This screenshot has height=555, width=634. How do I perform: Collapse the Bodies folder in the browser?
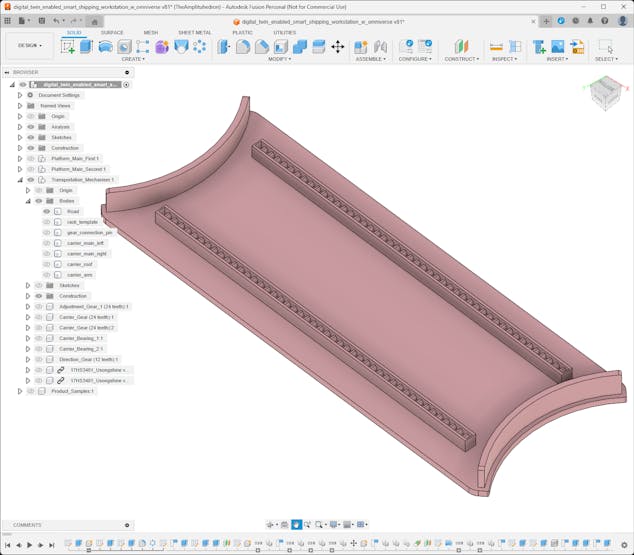pos(28,201)
